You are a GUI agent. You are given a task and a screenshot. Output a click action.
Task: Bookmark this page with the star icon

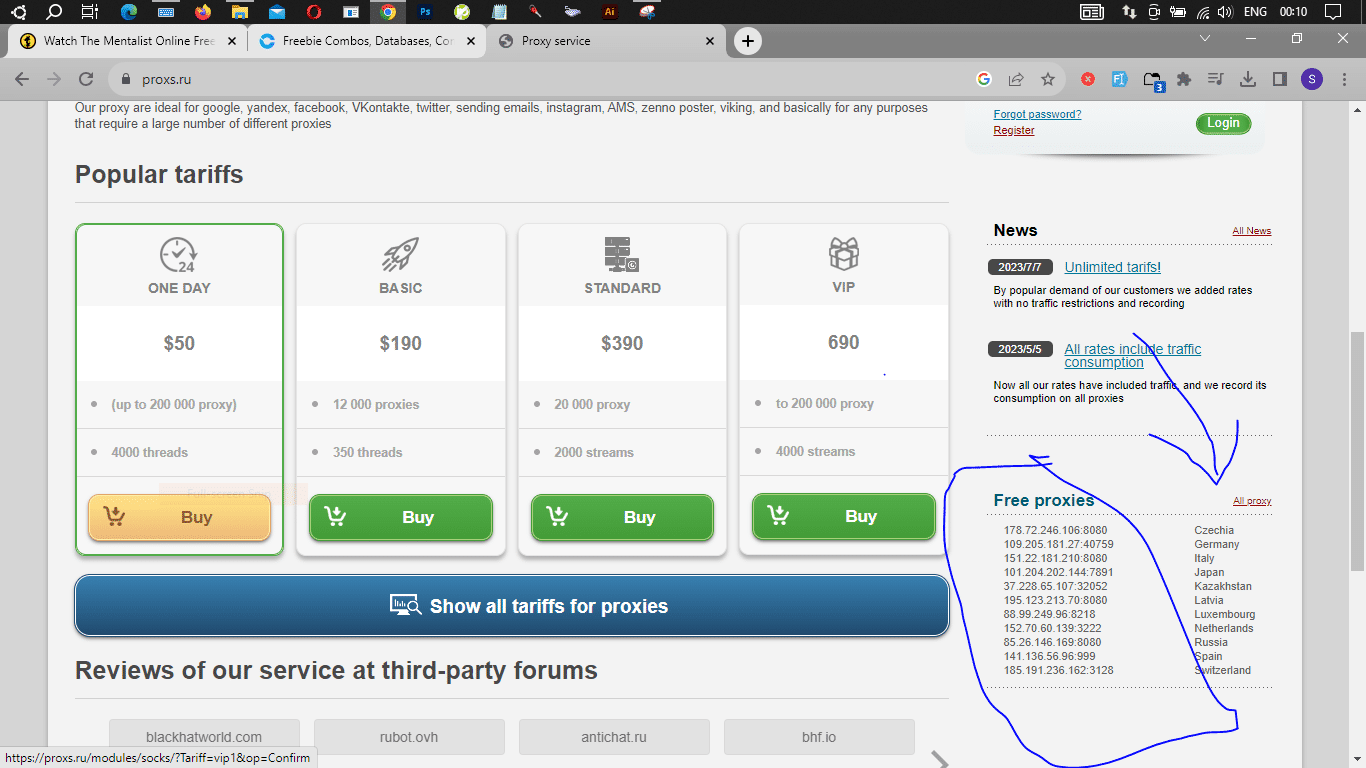[x=1048, y=79]
